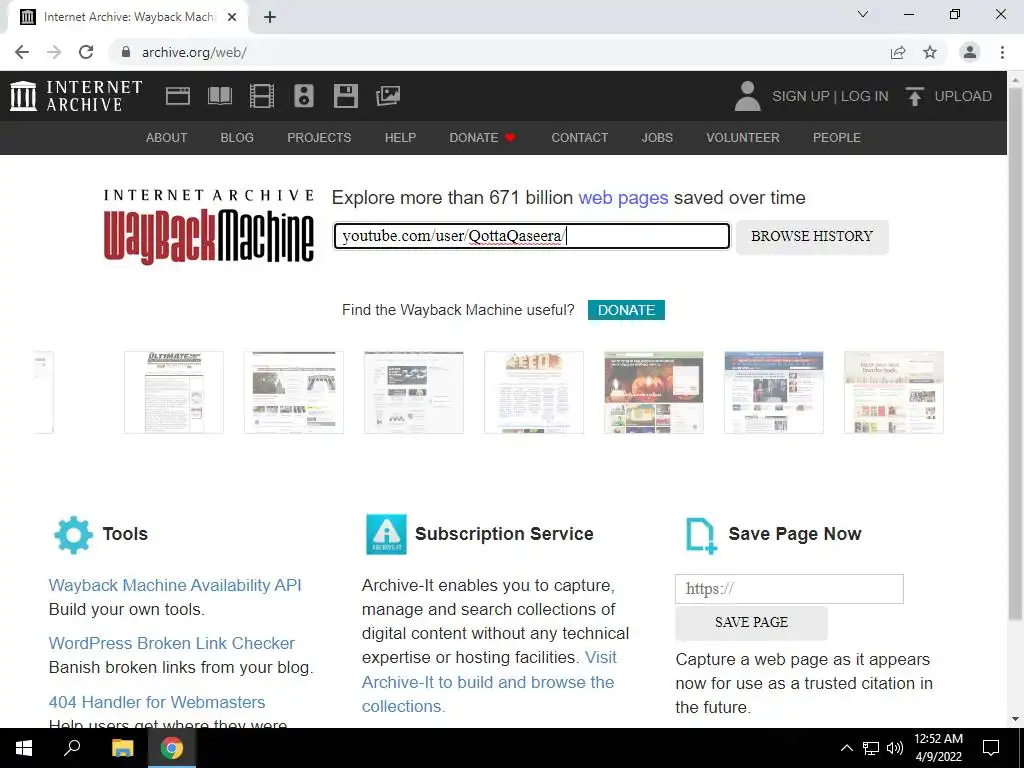
Task: Open the CONTACT menu item
Action: click(579, 138)
